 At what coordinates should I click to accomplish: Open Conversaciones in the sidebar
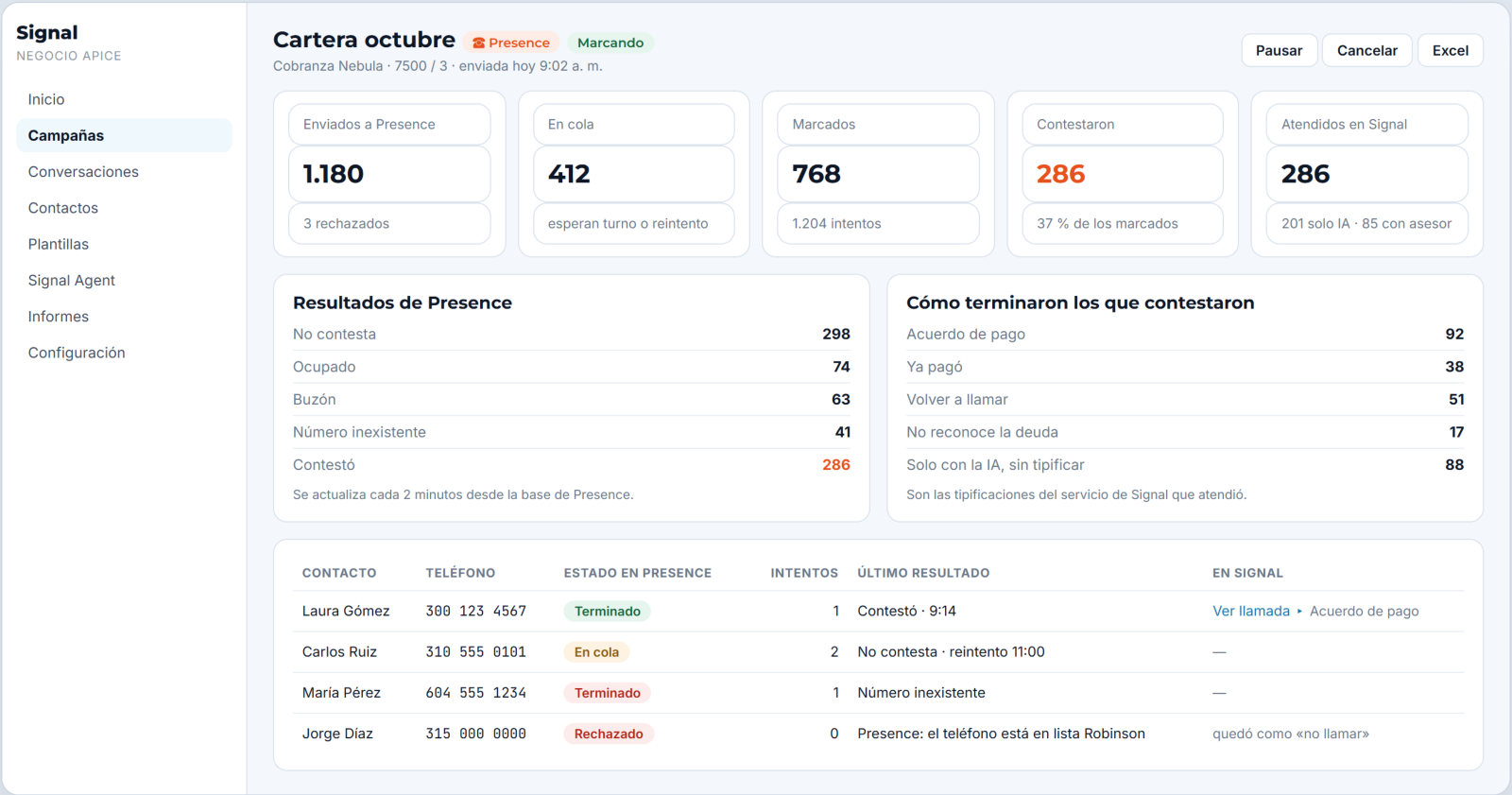124,171
